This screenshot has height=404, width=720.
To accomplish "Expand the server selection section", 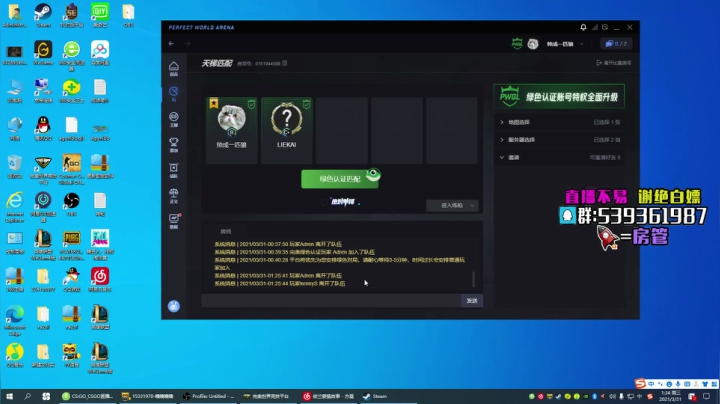I will coord(559,140).
